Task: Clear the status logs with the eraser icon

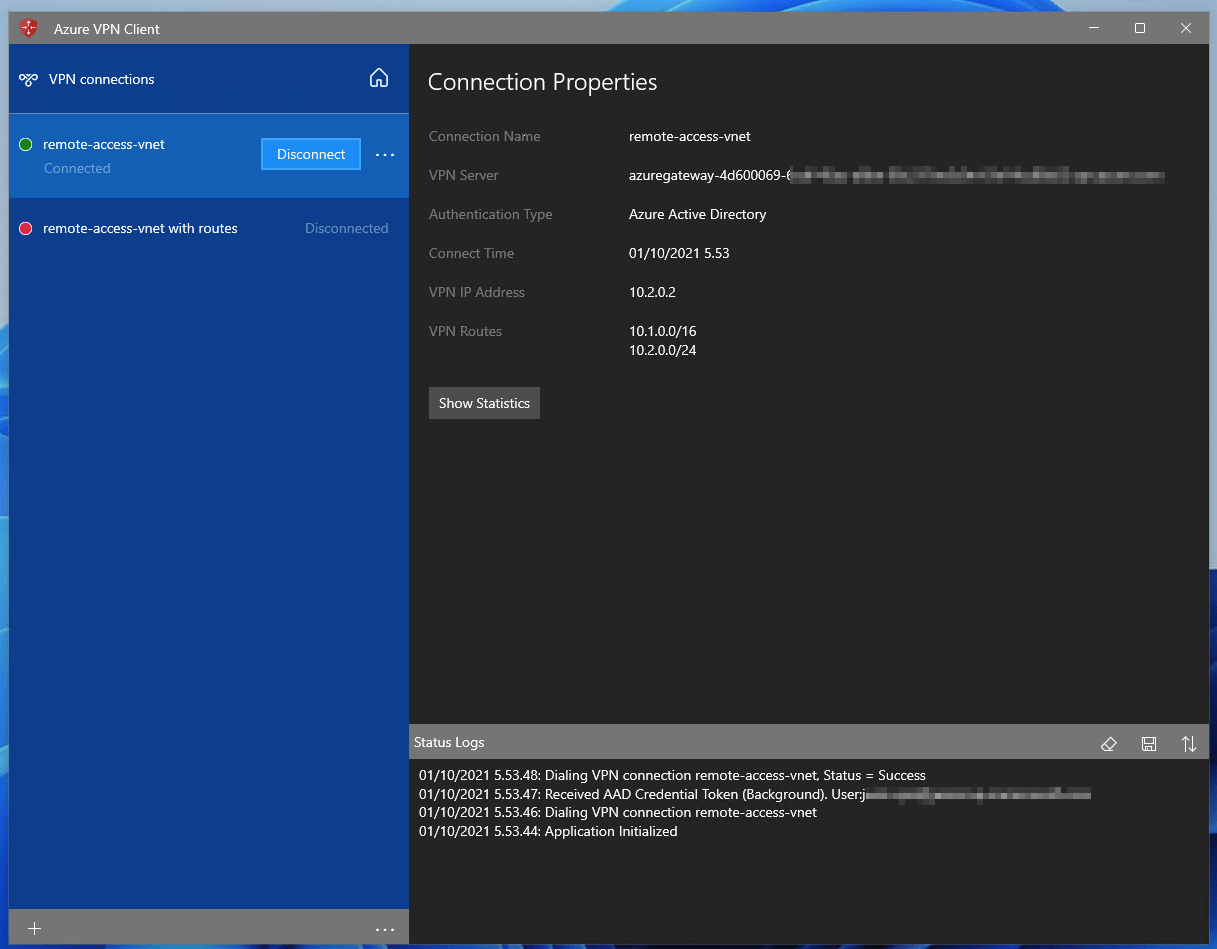Action: (x=1108, y=743)
